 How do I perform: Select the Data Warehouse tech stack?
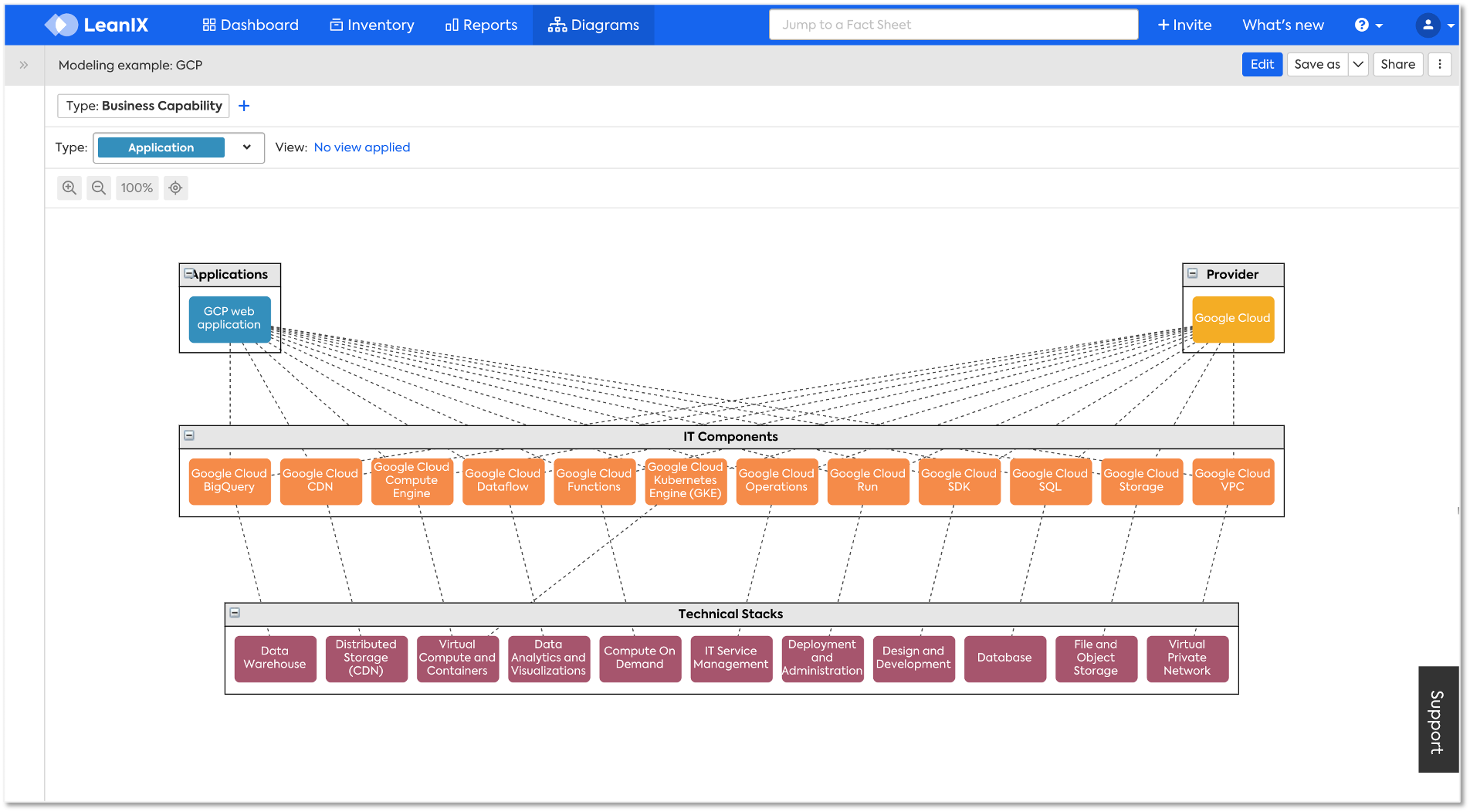(x=275, y=658)
